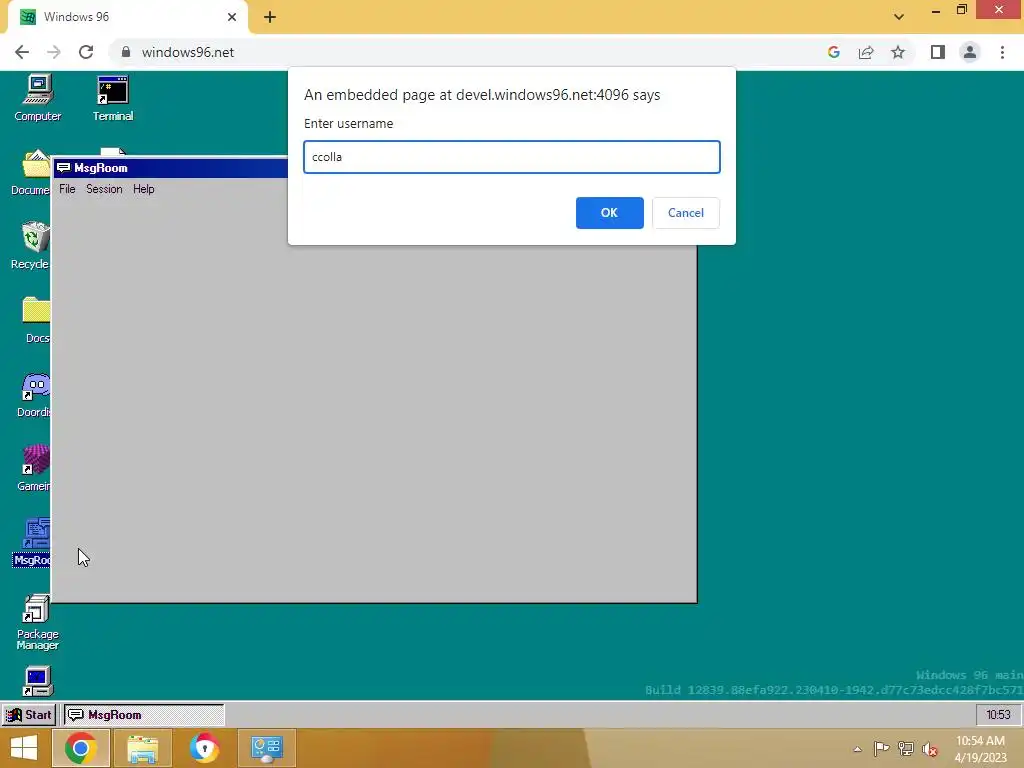This screenshot has height=768, width=1024.
Task: Click the MsgRoom window title icon
Action: click(x=63, y=168)
